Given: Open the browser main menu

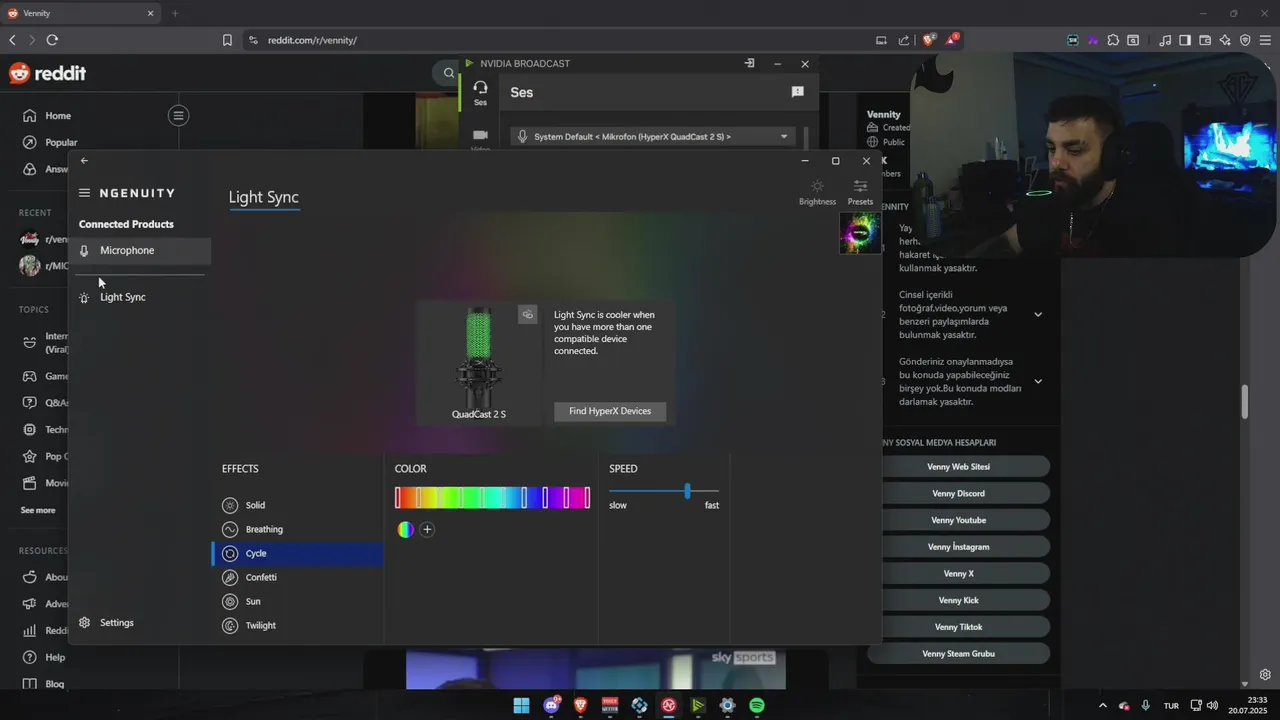Looking at the screenshot, I should click(x=1266, y=40).
